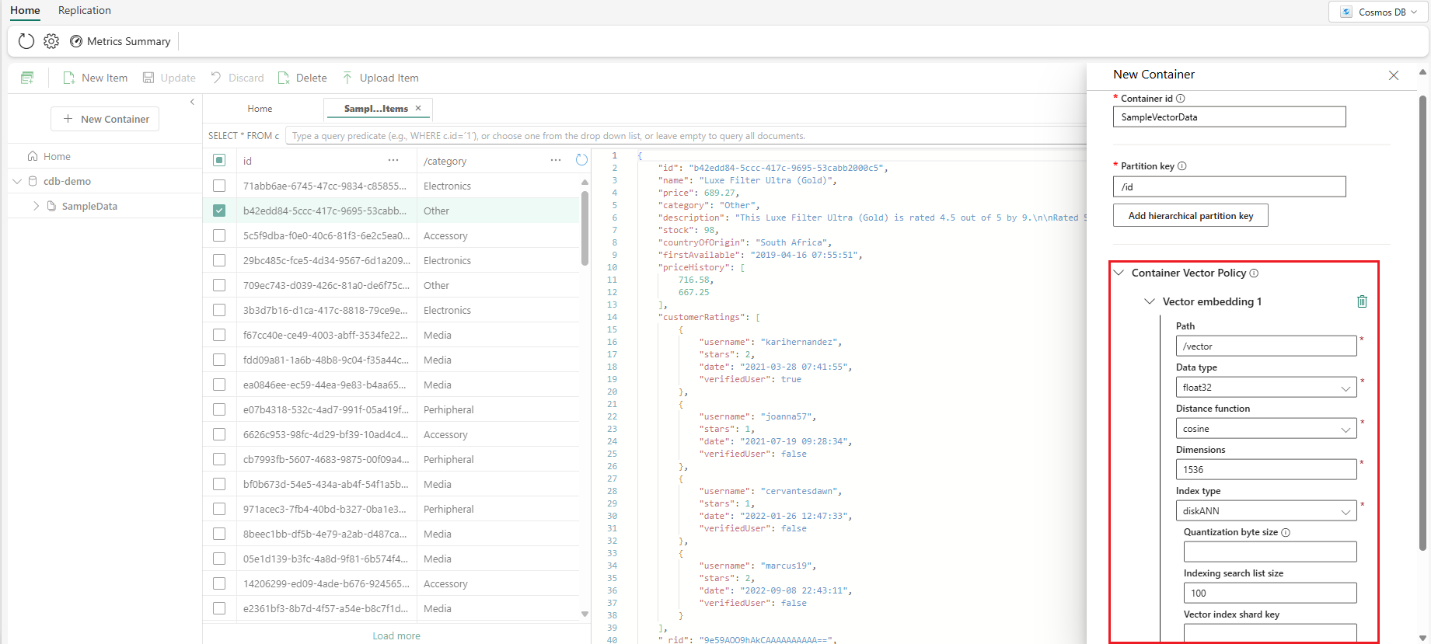Check the 71abb6ae item row checkbox
Screen dimensions: 1431x644
pyautogui.click(x=219, y=186)
